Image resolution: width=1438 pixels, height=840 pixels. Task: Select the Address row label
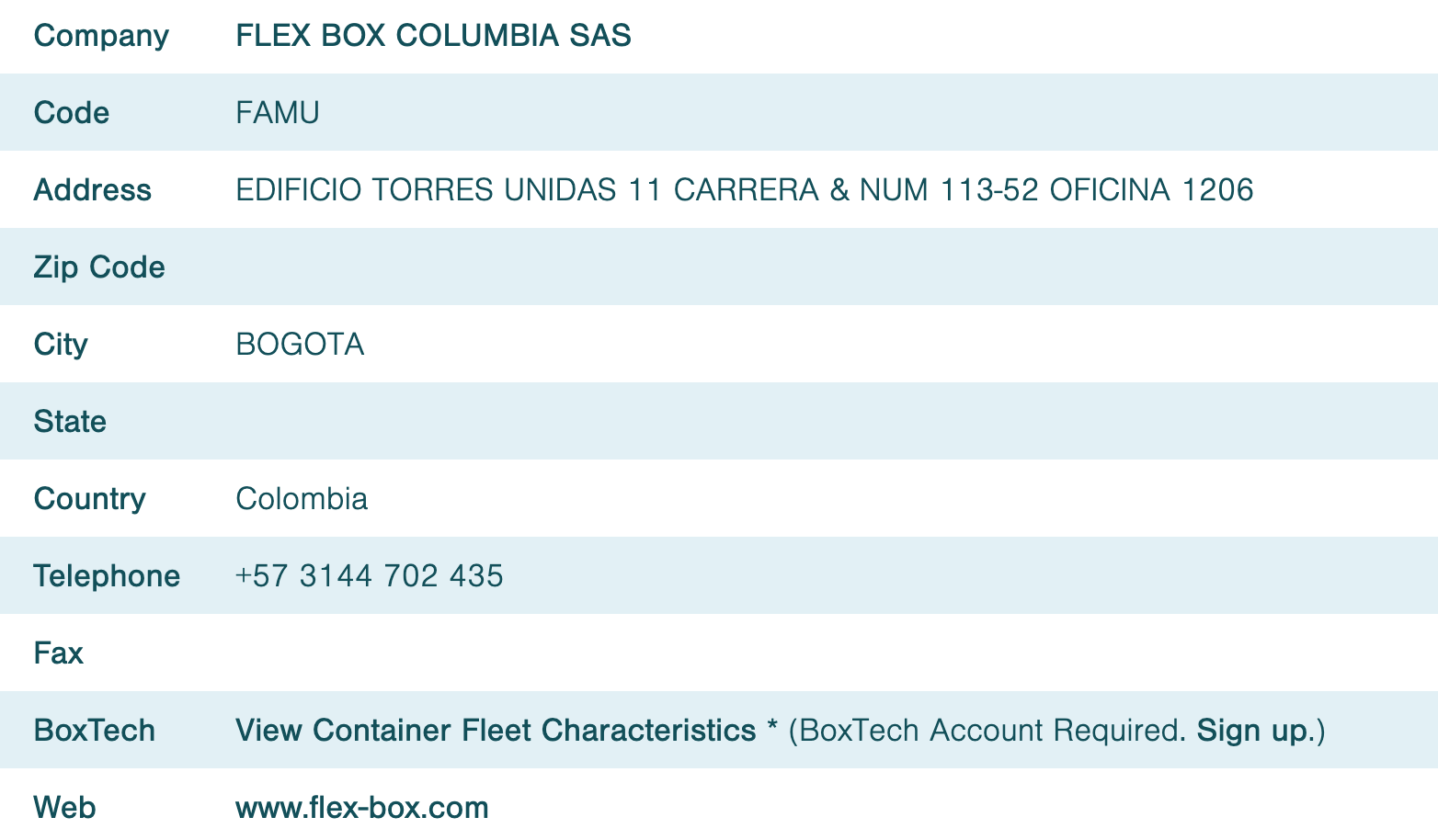[93, 189]
